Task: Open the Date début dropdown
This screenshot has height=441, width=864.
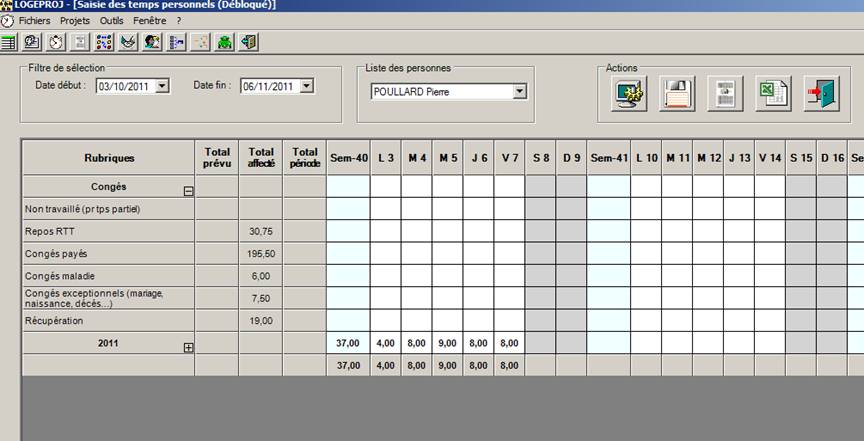Action: click(163, 87)
